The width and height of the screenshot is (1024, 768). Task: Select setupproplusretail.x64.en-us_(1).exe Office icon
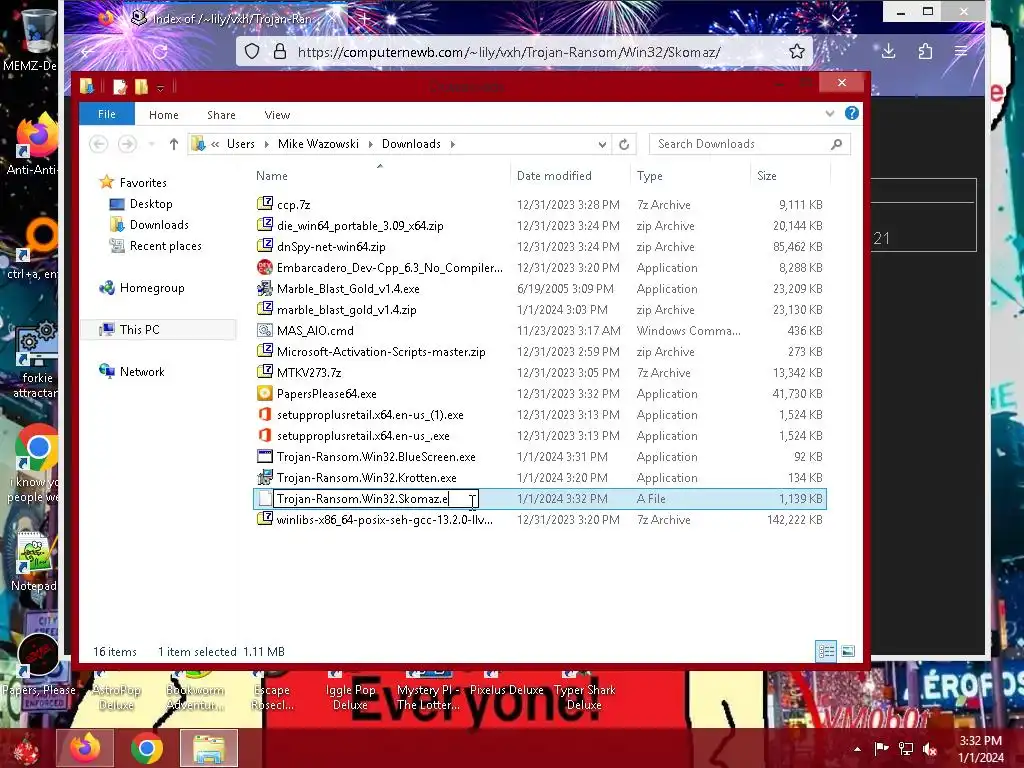pyautogui.click(x=264, y=414)
